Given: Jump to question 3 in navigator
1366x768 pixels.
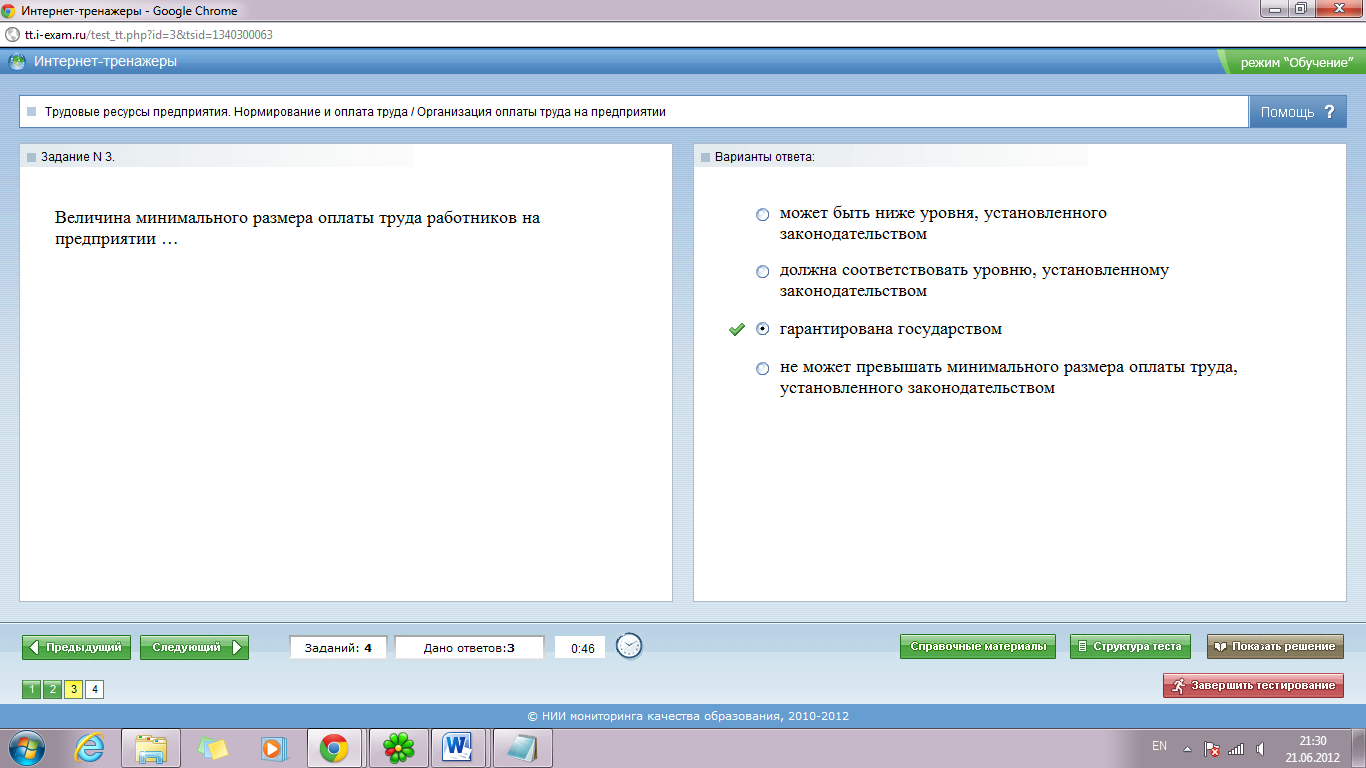Looking at the screenshot, I should tap(73, 689).
